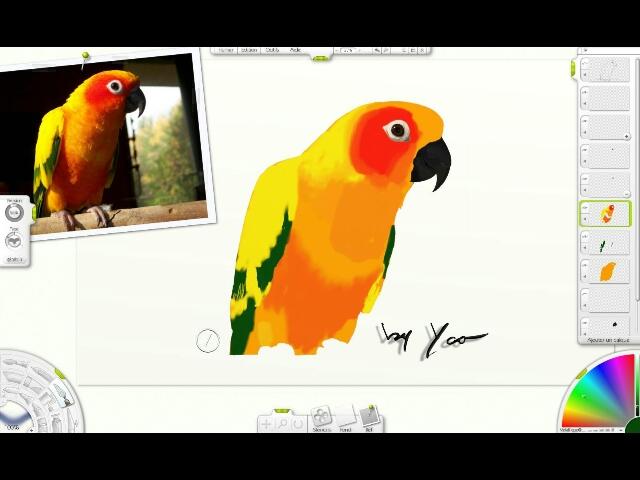This screenshot has width=640, height=480.
Task: Select the rotate canvas tool
Action: (298, 424)
